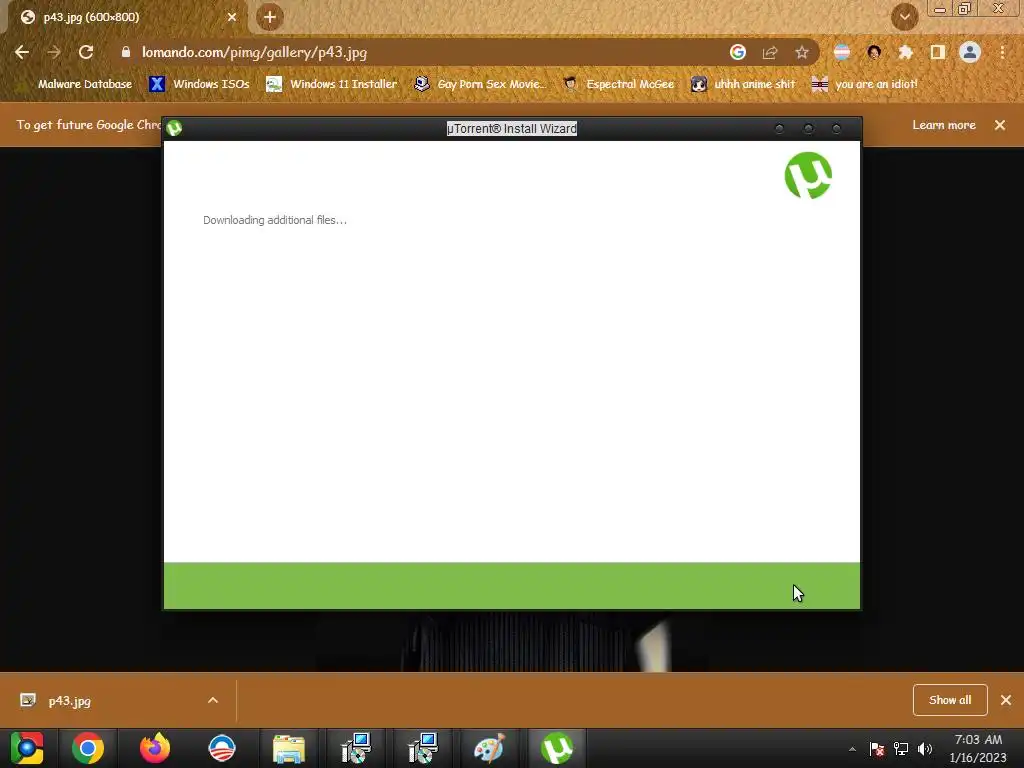Viewport: 1024px width, 768px height.
Task: Launch Firefox from taskbar
Action: tap(155, 748)
